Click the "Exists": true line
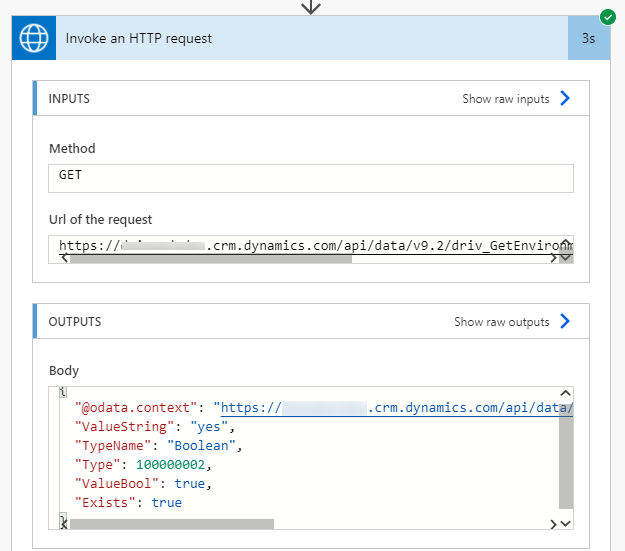Screen dimensions: 625x551 pyautogui.click(x=128, y=503)
